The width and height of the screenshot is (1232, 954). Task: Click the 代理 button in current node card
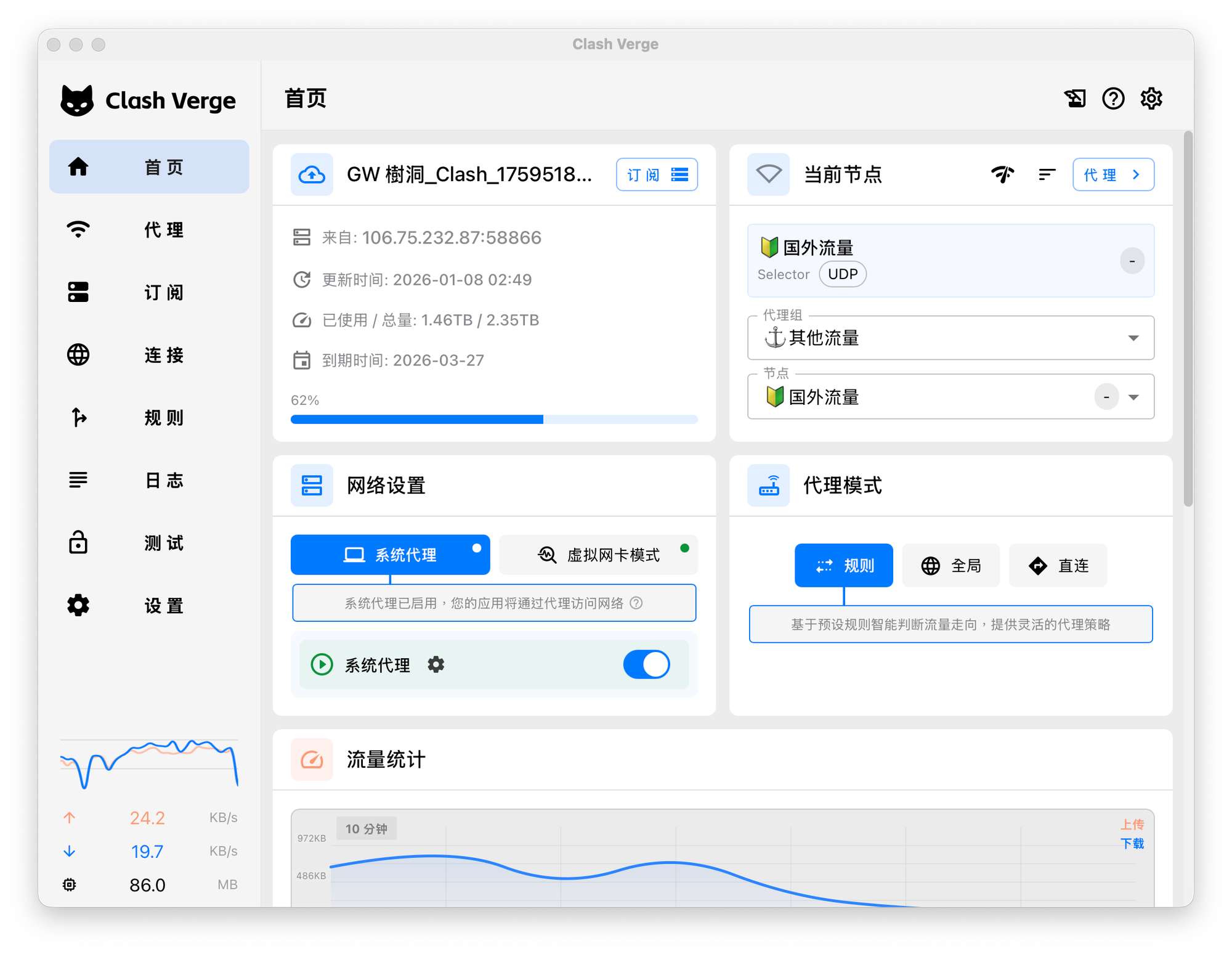coord(1112,174)
